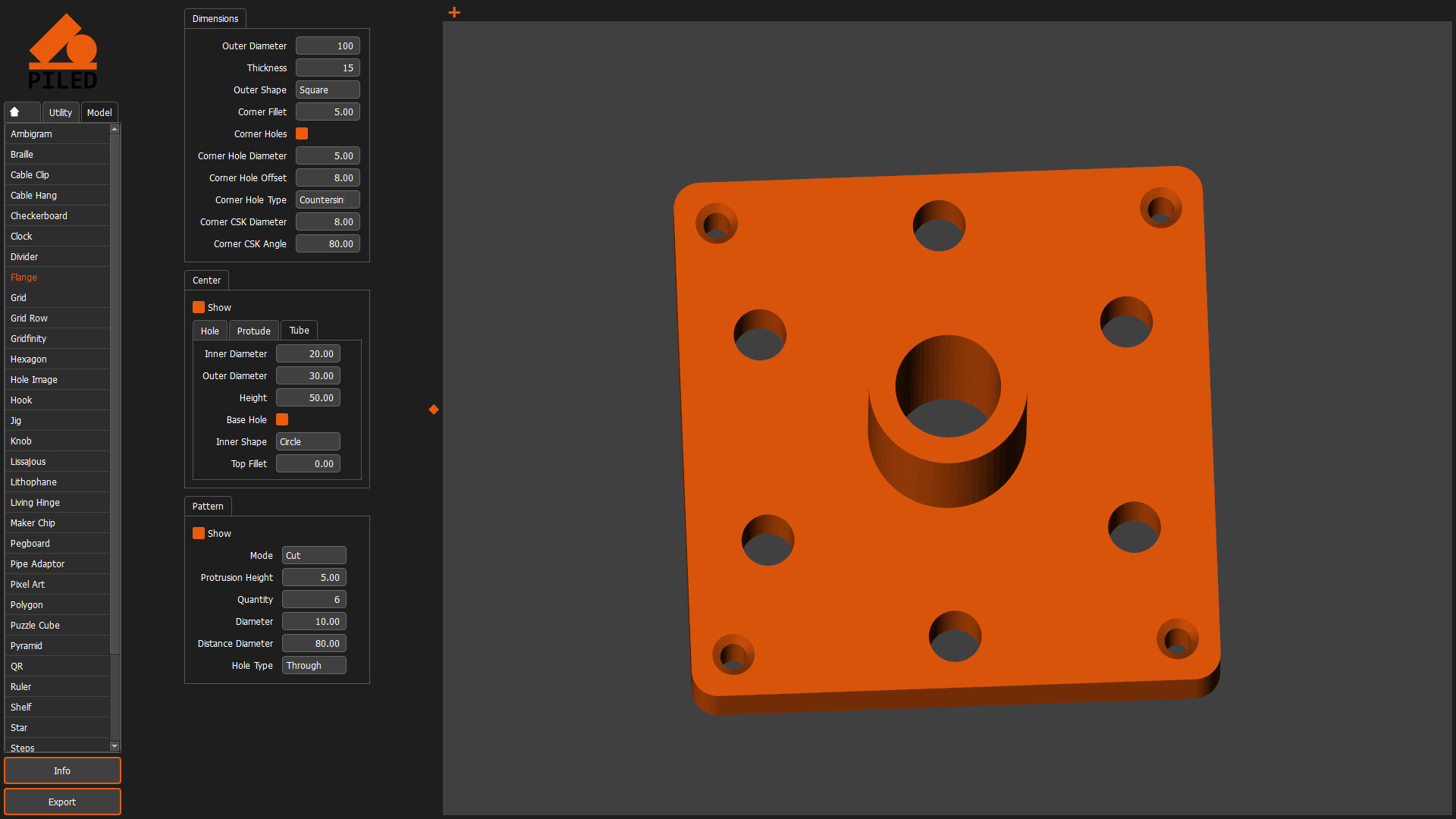
Task: Open the Hole Type dropdown showing Through
Action: point(314,665)
